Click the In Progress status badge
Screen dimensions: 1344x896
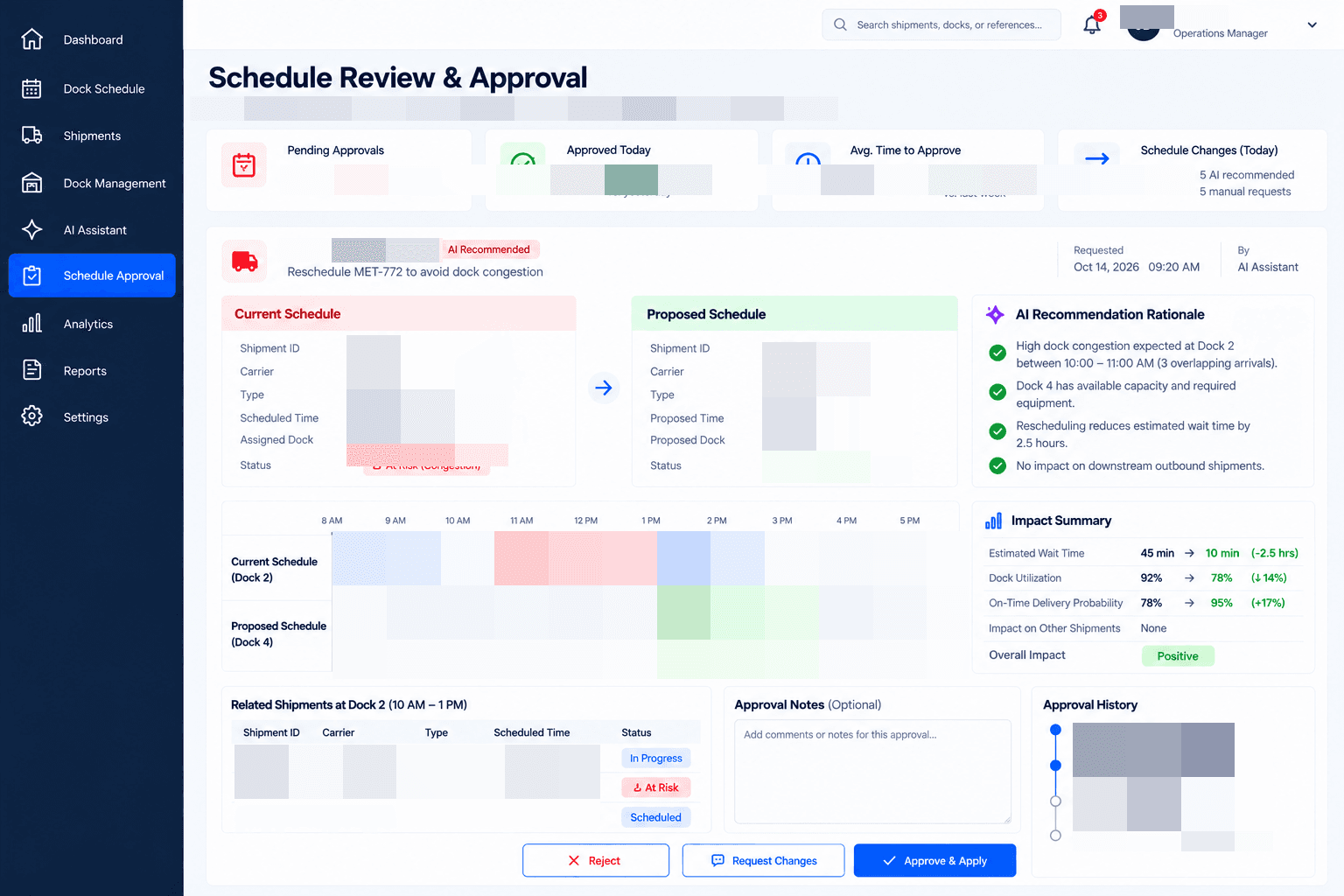656,758
